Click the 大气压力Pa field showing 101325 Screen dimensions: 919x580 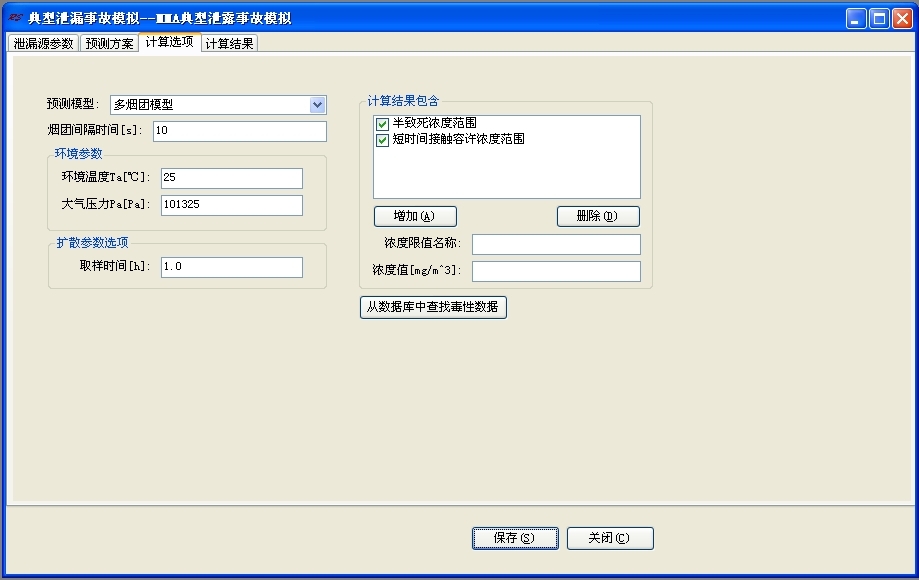pos(232,205)
